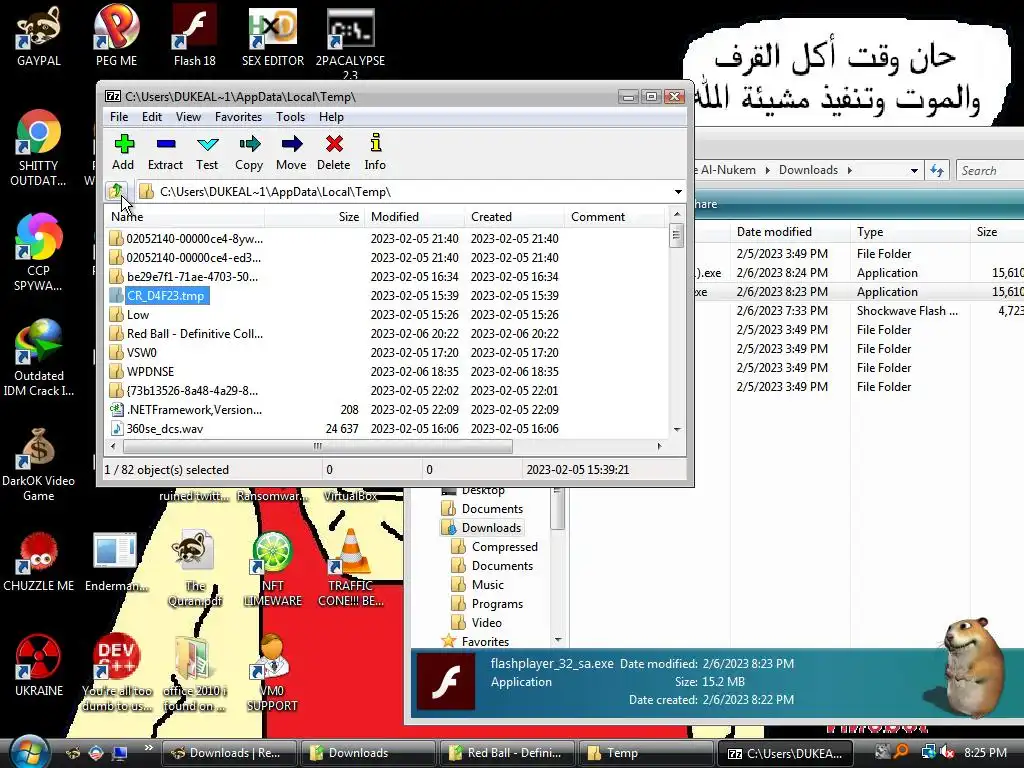Click the 7-Zip horizontal scrollbar thumb
1024x768 pixels.
[317, 447]
